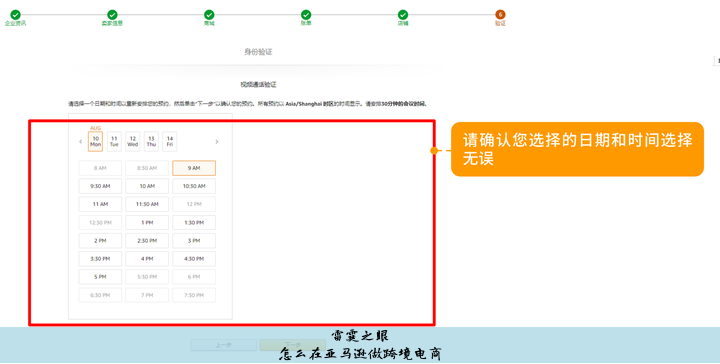The image size is (720, 364).
Task: Click the greyed 6:30 PM time slot
Action: click(x=100, y=295)
